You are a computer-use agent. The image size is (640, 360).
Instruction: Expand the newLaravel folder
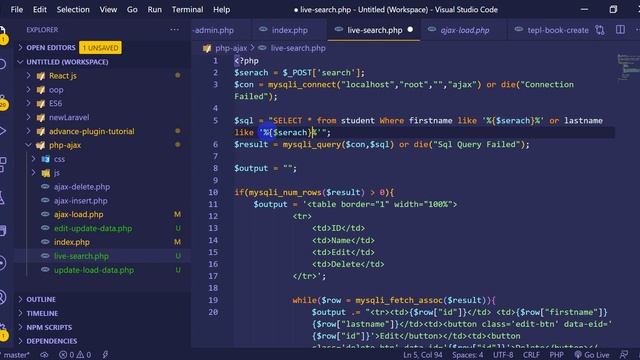tap(69, 118)
